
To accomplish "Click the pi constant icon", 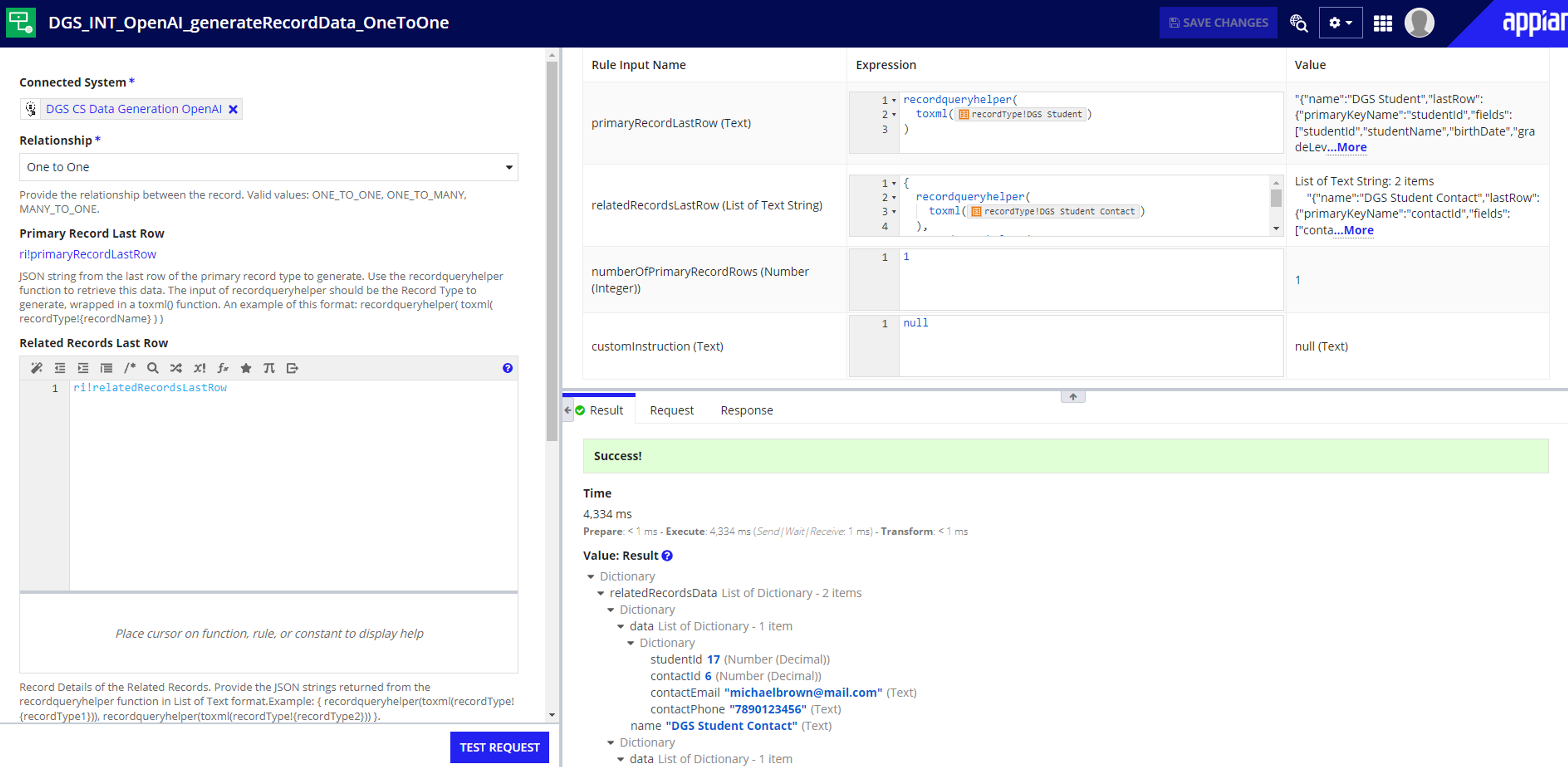I will tap(269, 368).
